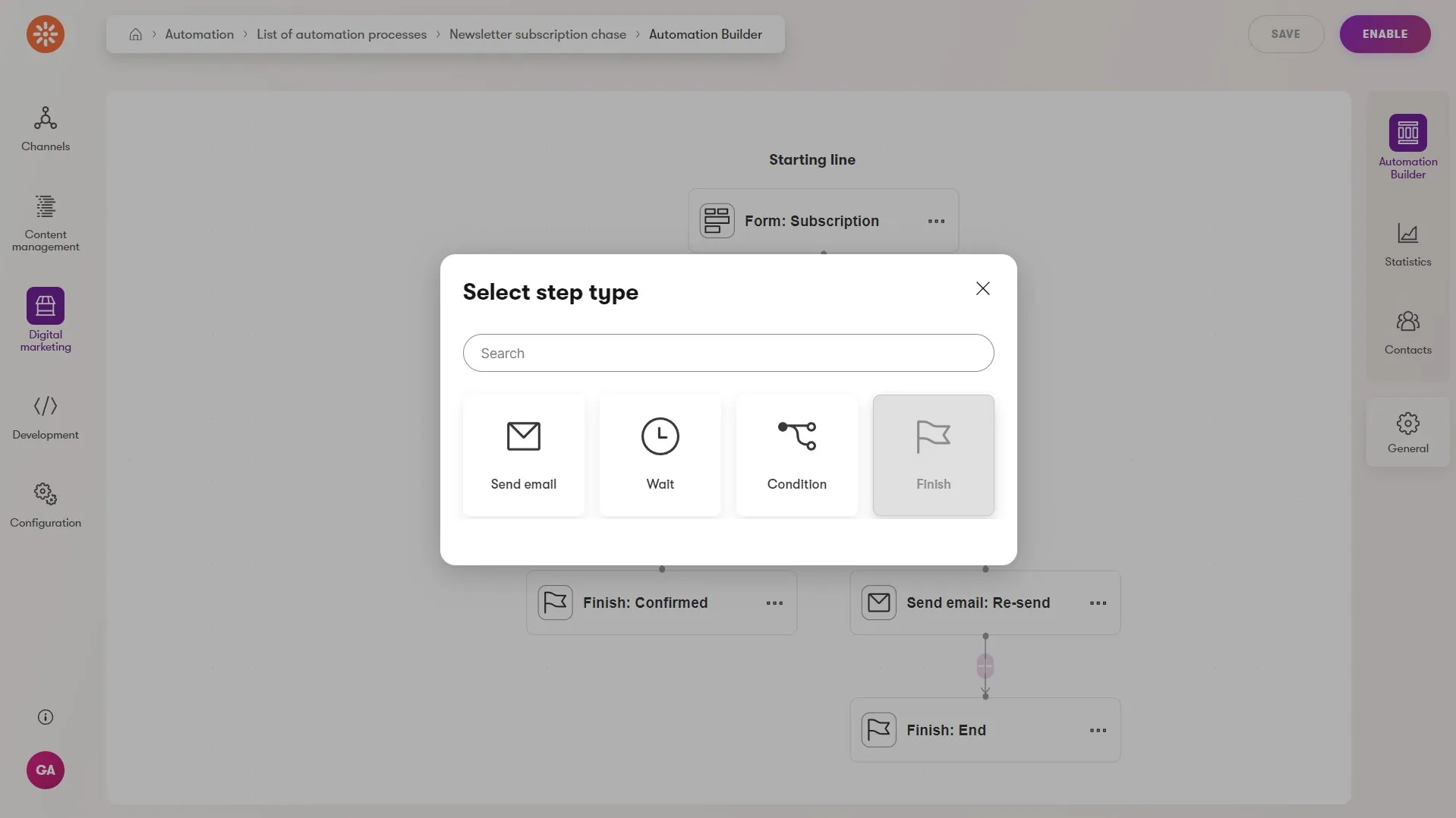Go to List of automation processes breadcrumb
Image resolution: width=1456 pixels, height=818 pixels.
point(342,34)
